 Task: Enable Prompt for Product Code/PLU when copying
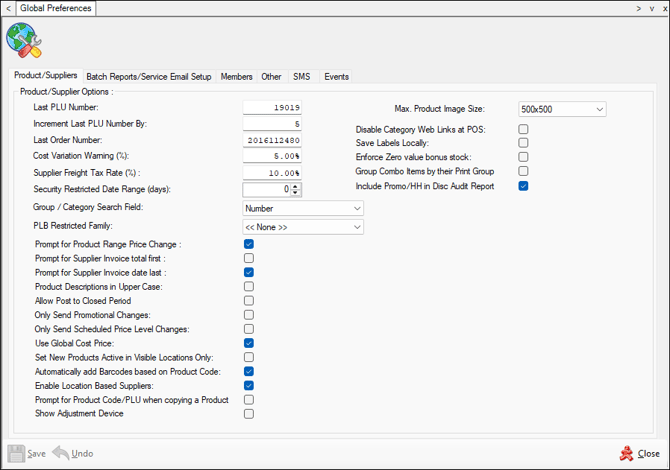pyautogui.click(x=249, y=400)
